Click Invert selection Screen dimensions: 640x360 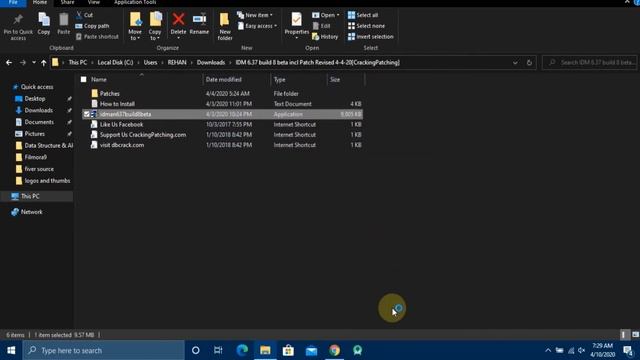click(371, 37)
